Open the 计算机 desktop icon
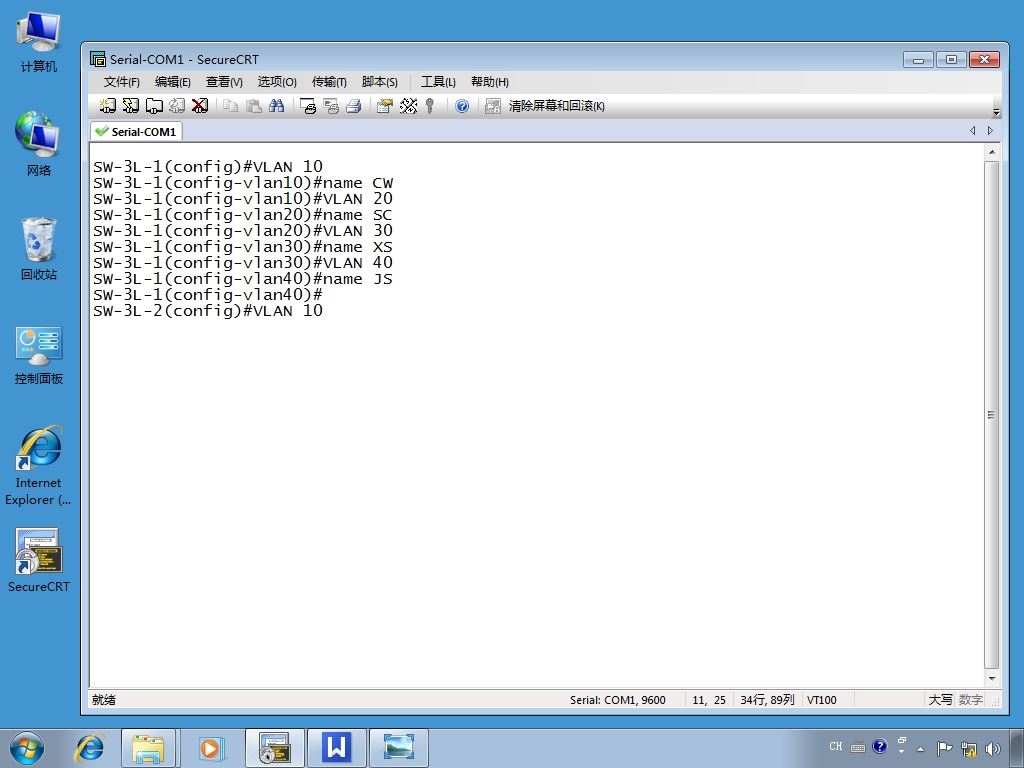 [39, 42]
